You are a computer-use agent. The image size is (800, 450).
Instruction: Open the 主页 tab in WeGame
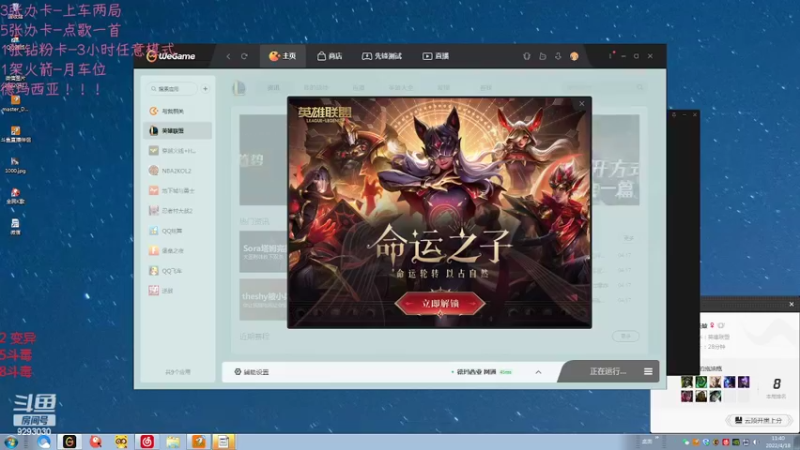click(283, 56)
